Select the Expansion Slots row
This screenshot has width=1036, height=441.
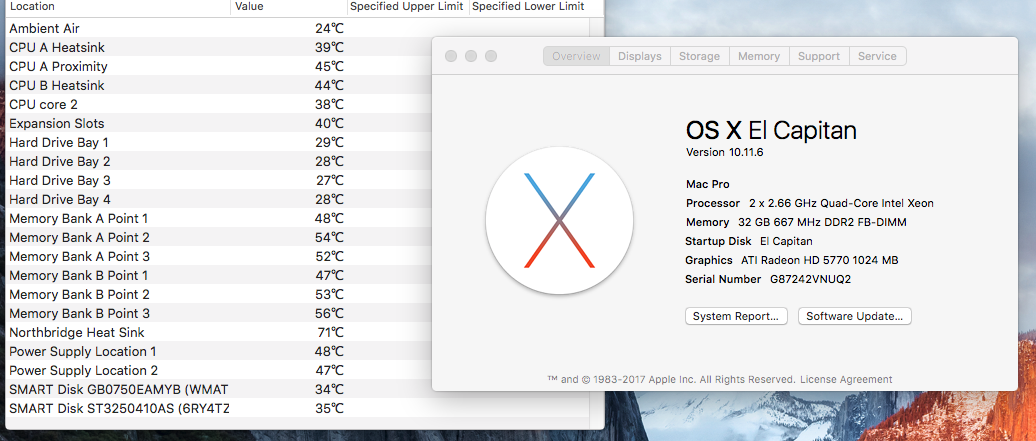(x=219, y=124)
